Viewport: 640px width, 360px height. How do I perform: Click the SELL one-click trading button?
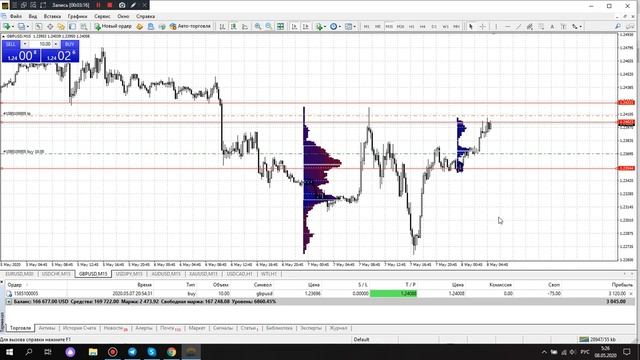click(11, 44)
